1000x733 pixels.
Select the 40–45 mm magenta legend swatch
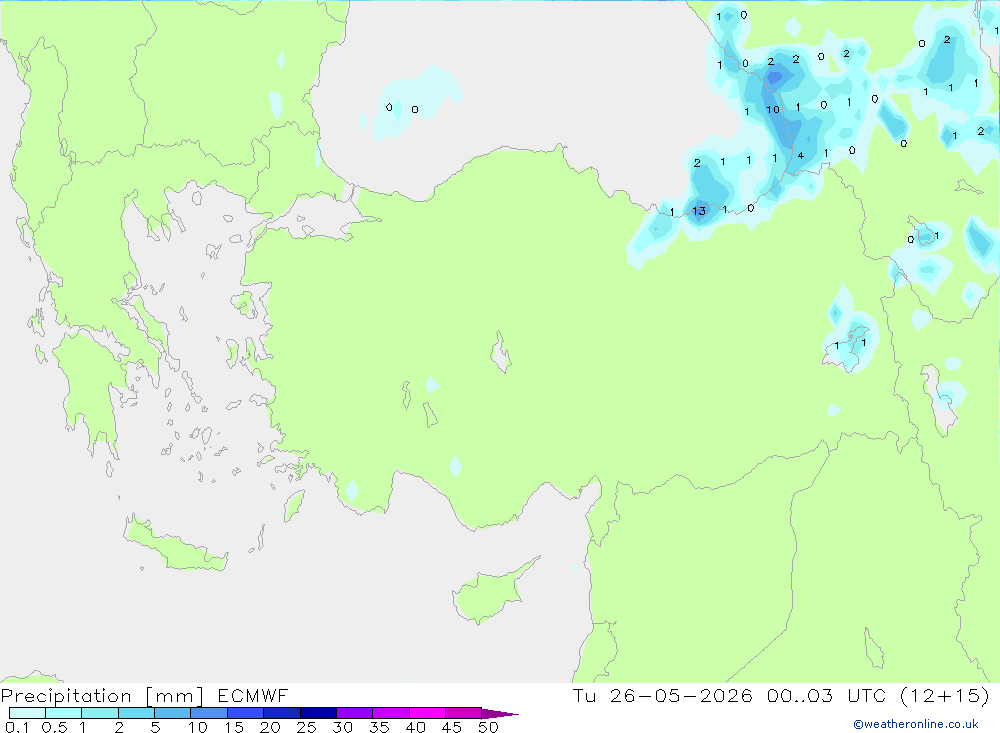pyautogui.click(x=427, y=713)
